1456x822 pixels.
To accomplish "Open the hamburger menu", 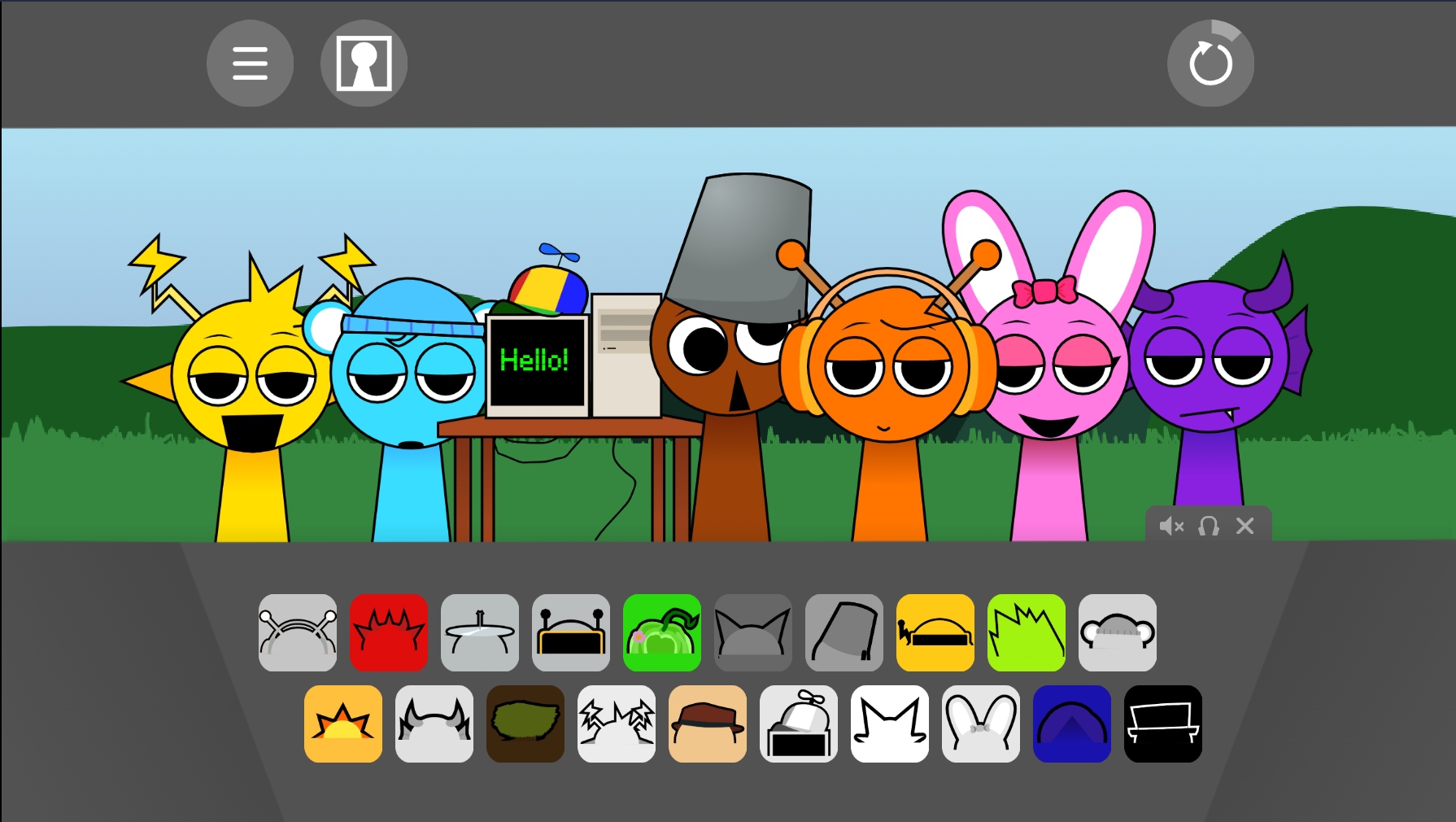I will click(x=250, y=63).
